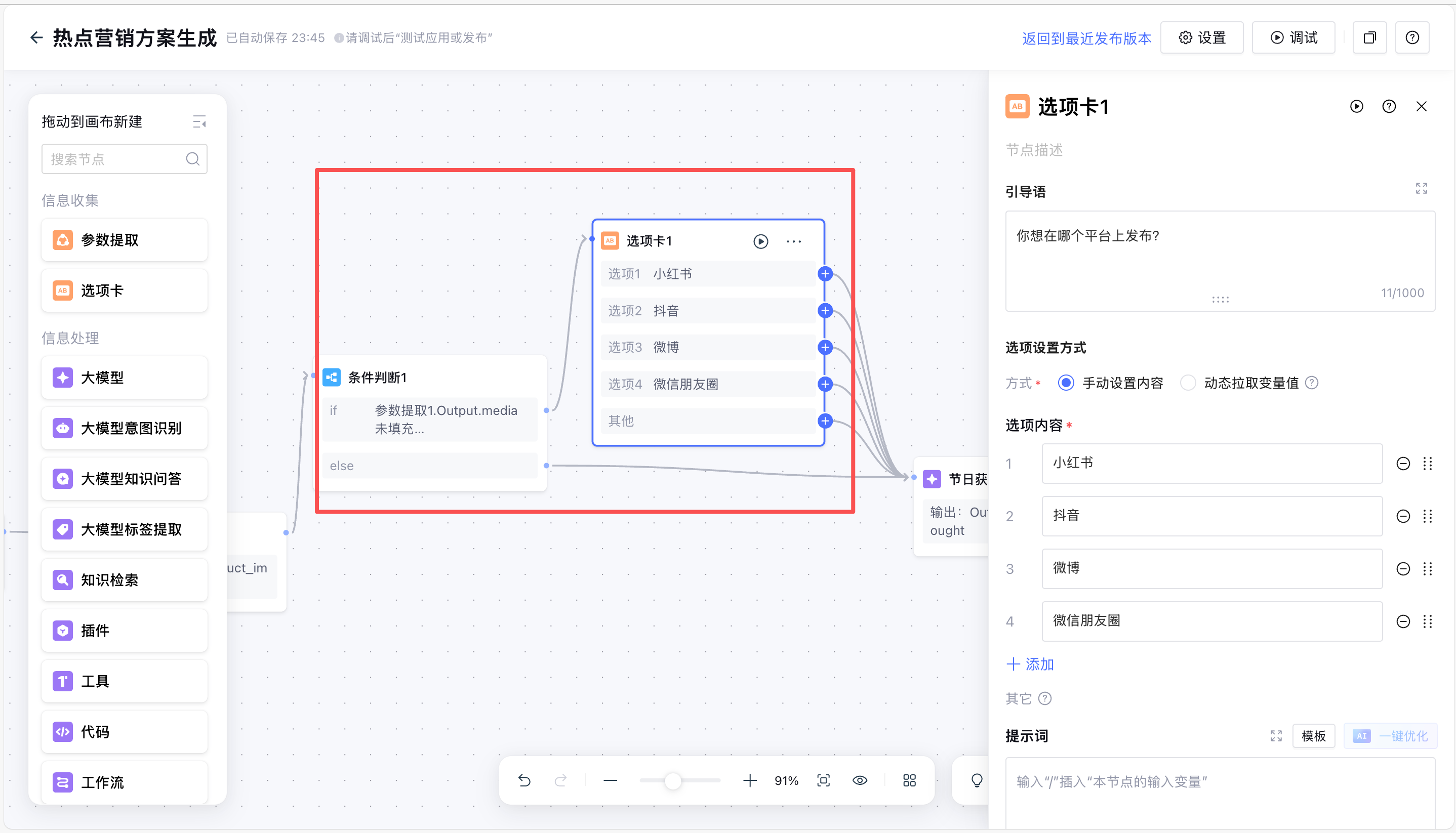Expand the 引导语 text editor
This screenshot has width=1456, height=833.
click(1421, 188)
